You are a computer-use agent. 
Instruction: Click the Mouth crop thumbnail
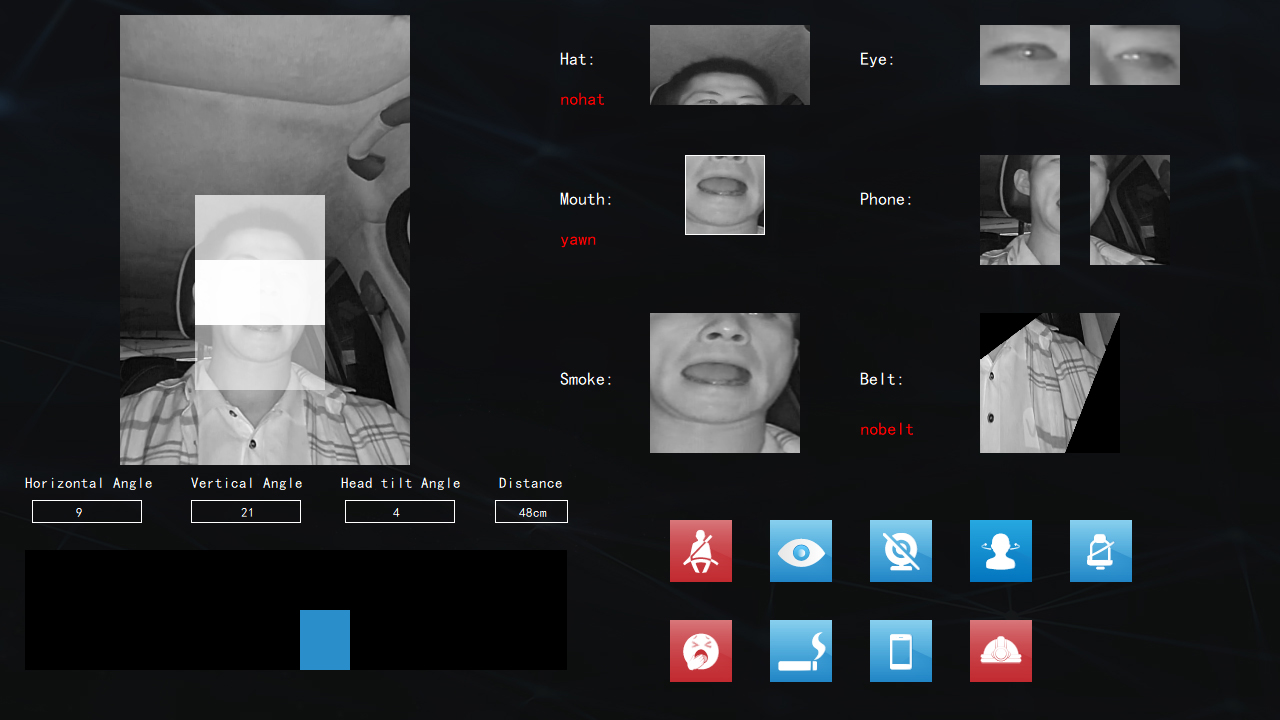pos(725,195)
